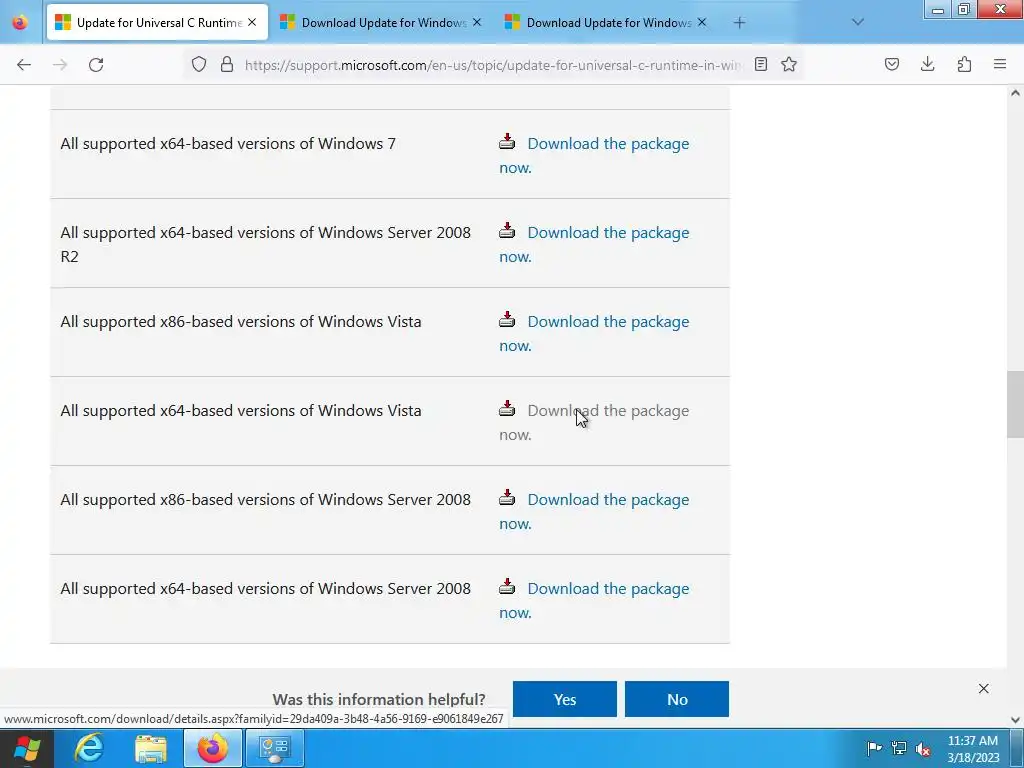Open the taskbar clock showing 11:37 AM
The width and height of the screenshot is (1024, 768).
click(x=972, y=749)
